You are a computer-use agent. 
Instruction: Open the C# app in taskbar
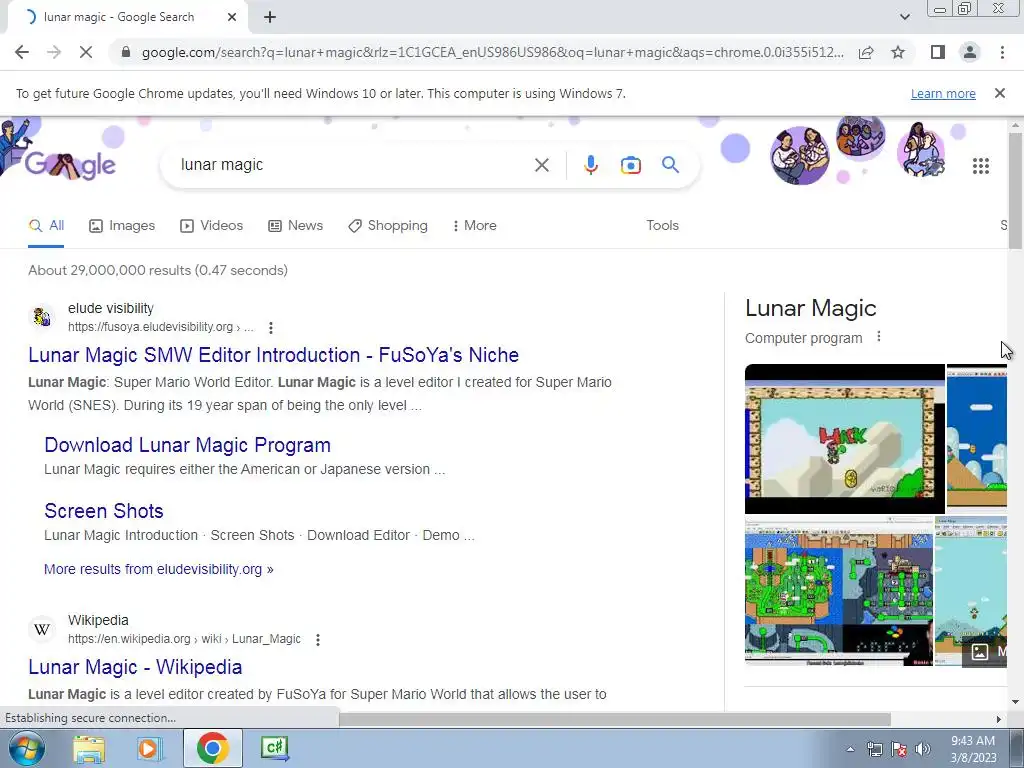pos(274,748)
